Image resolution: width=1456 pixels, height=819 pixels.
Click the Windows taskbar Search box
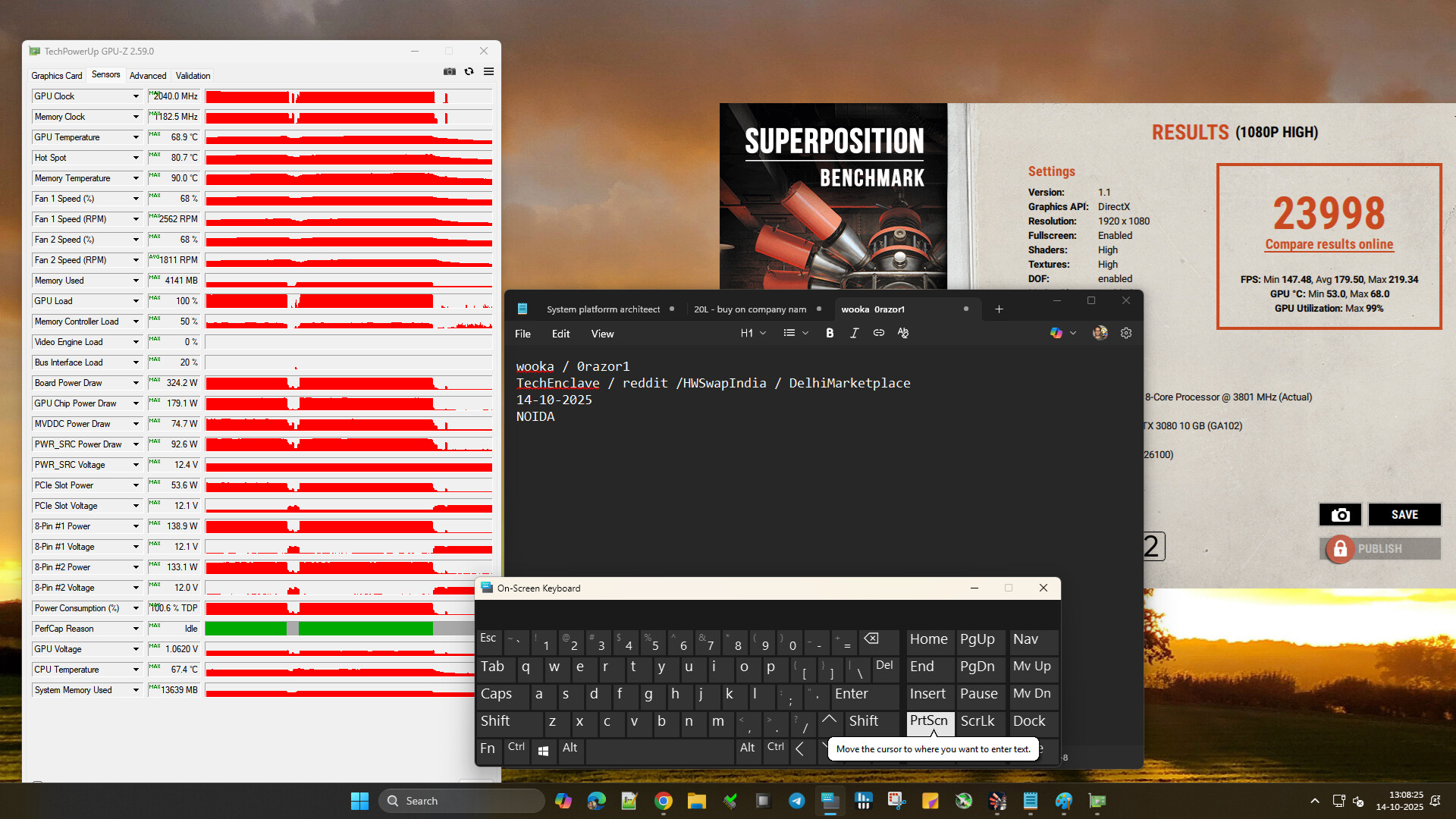tap(463, 801)
